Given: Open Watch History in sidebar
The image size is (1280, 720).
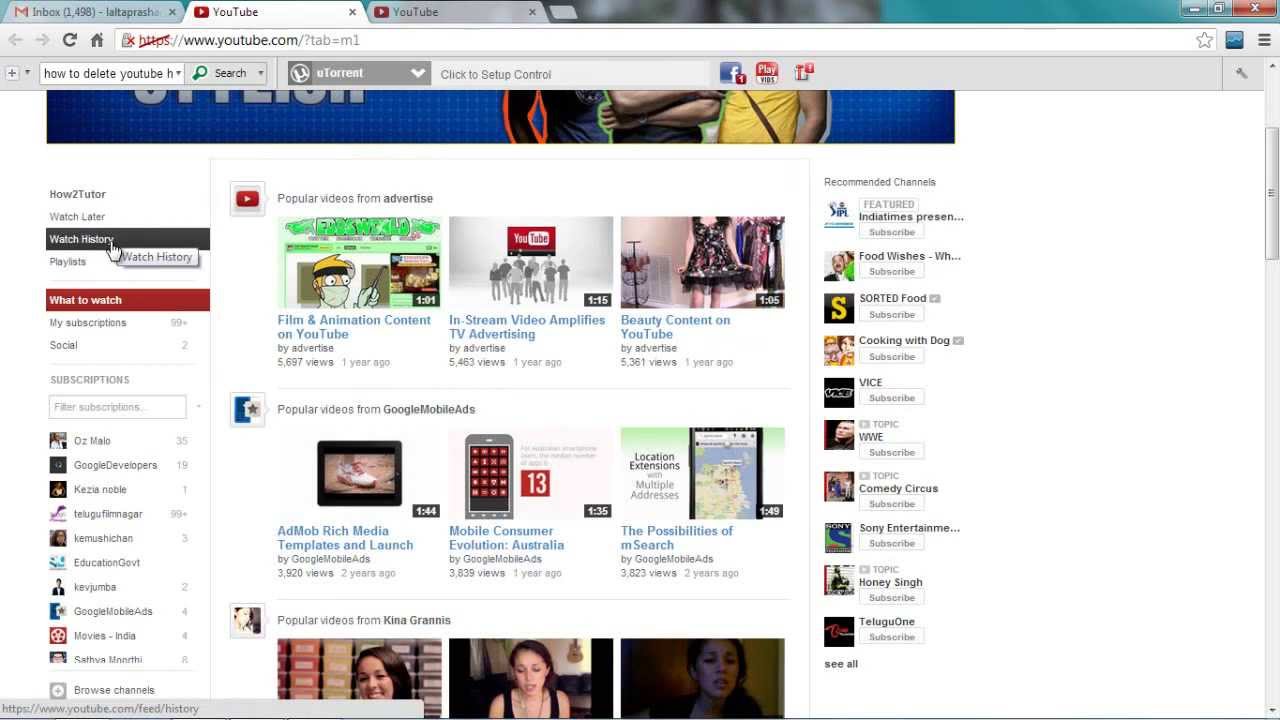Looking at the screenshot, I should point(128,239).
